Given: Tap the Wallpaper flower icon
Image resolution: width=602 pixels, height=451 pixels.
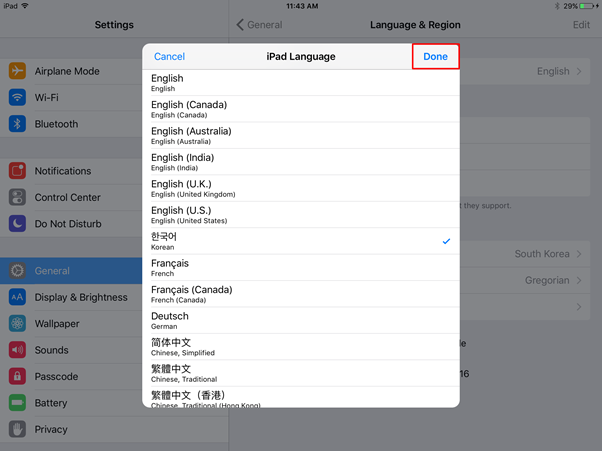Looking at the screenshot, I should pos(17,324).
